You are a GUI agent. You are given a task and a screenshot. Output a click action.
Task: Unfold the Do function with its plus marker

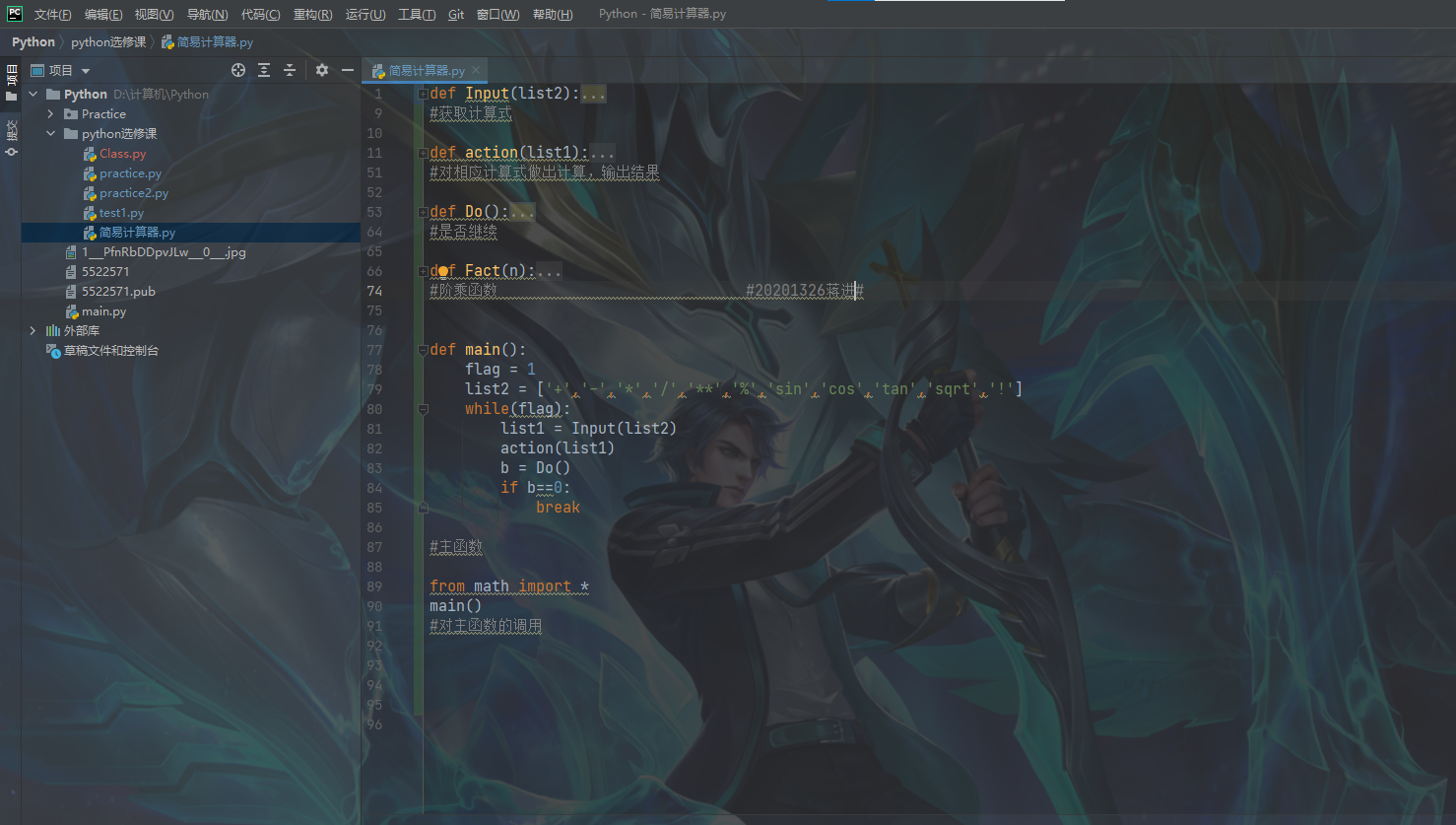(423, 212)
